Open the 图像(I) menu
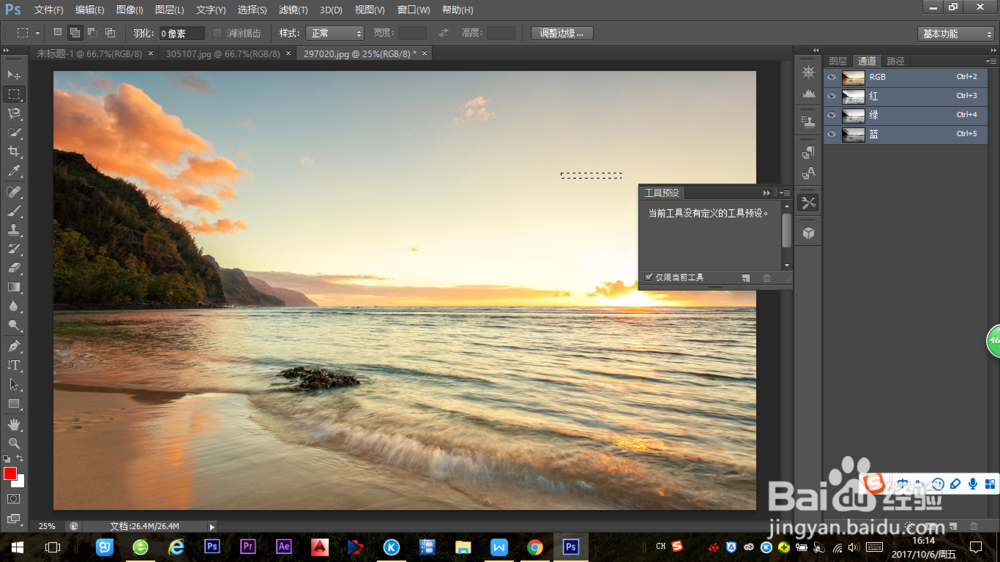This screenshot has height=562, width=1000. pyautogui.click(x=129, y=10)
